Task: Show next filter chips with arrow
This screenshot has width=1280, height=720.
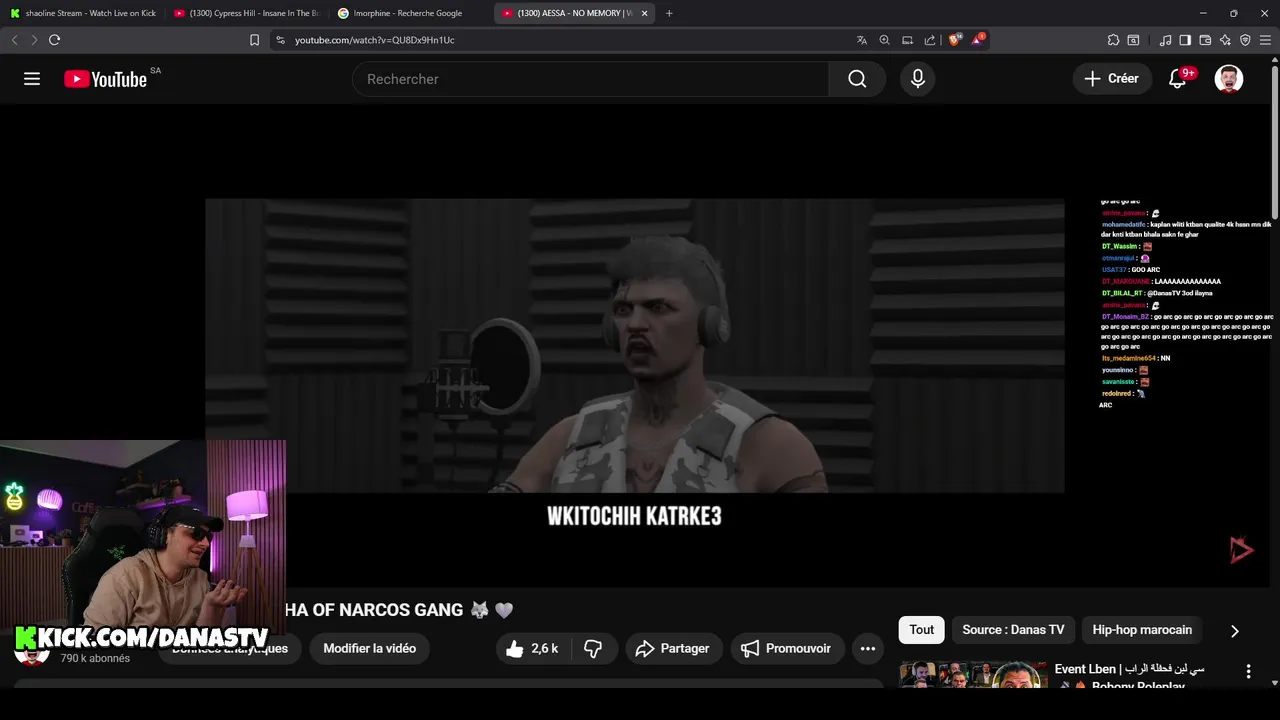Action: coord(1234,631)
